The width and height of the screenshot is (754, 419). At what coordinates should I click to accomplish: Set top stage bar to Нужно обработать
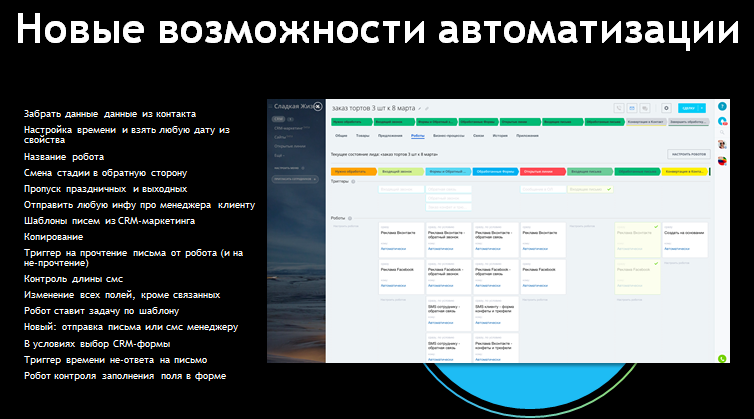coord(352,122)
